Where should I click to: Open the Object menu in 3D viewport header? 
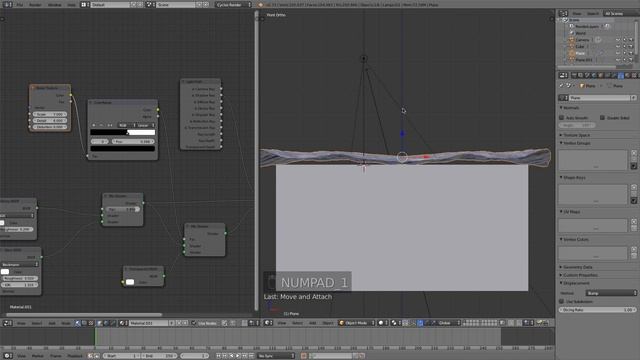(x=328, y=323)
